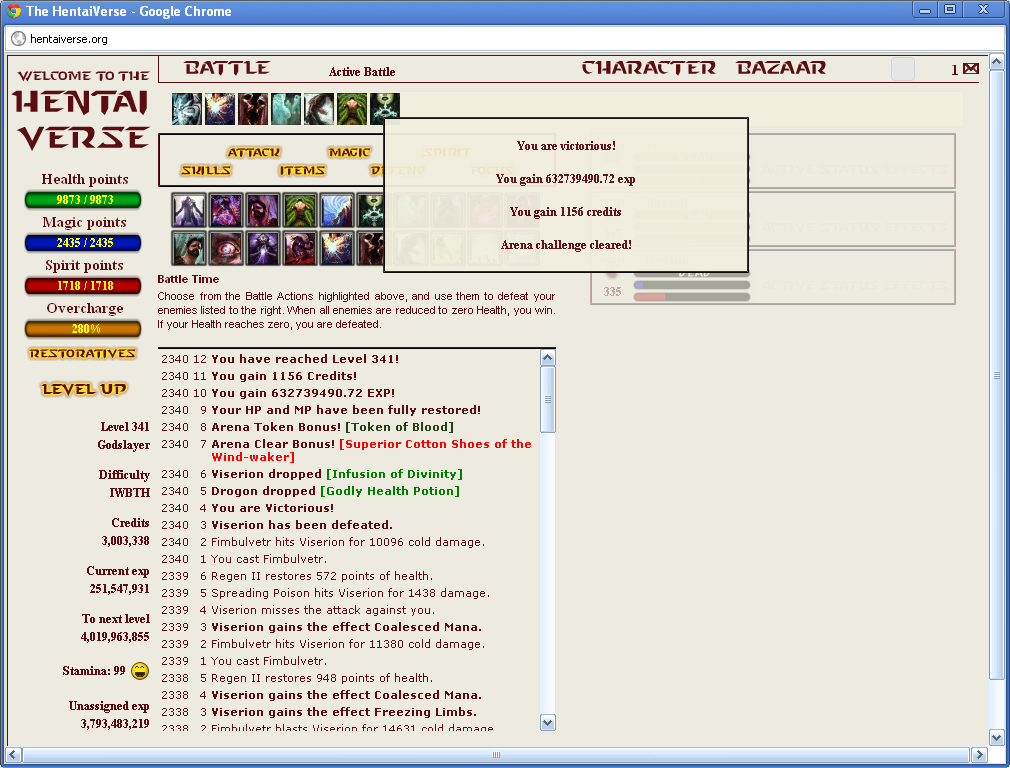
Task: Click the 'IWBTH' difficulty text
Action: coord(129,492)
